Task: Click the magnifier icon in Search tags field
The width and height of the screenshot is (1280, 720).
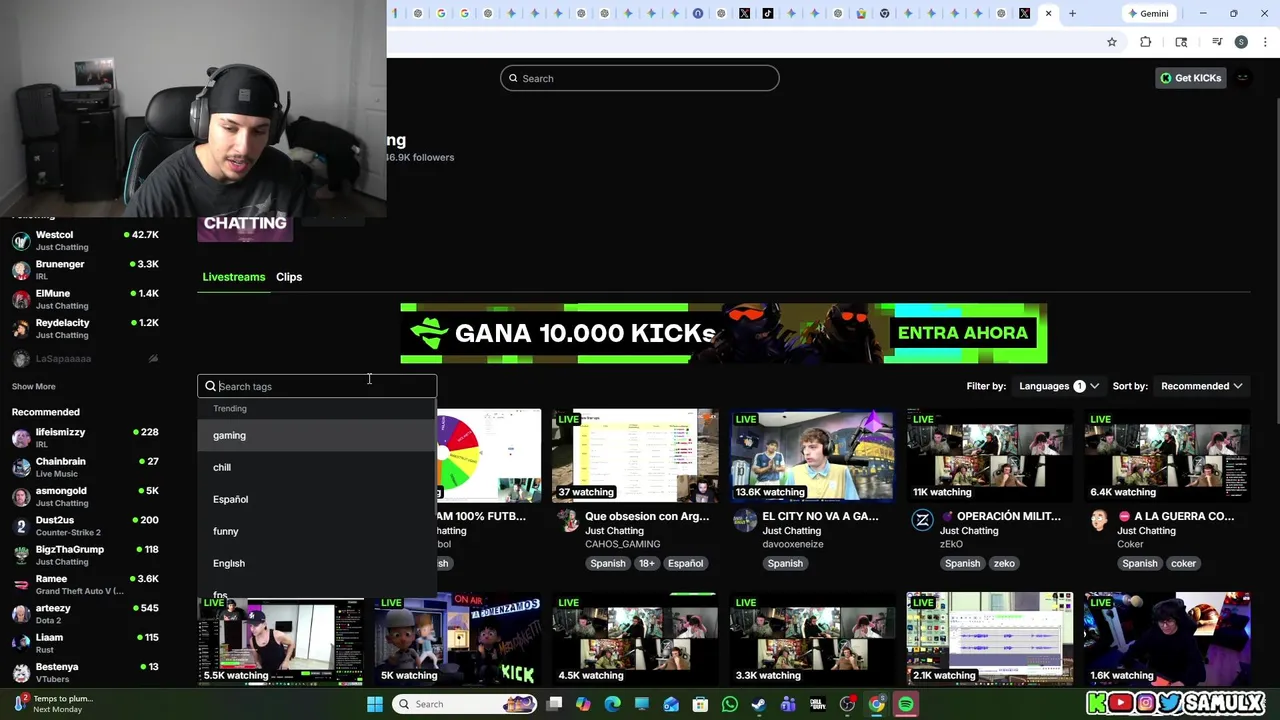Action: pyautogui.click(x=211, y=386)
